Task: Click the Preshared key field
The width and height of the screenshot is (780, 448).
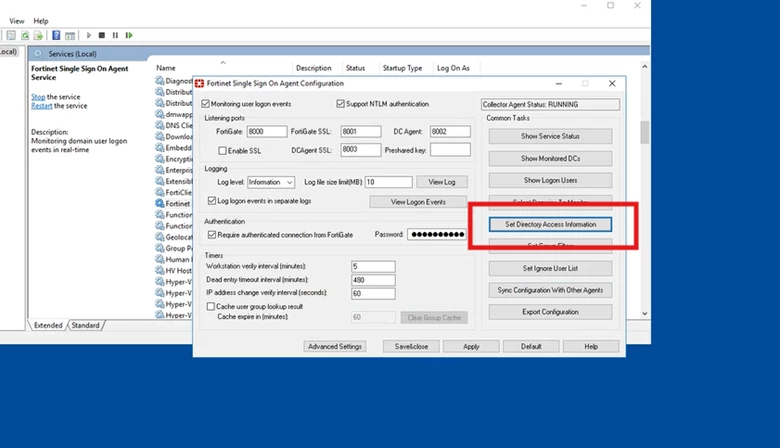Action: 450,150
